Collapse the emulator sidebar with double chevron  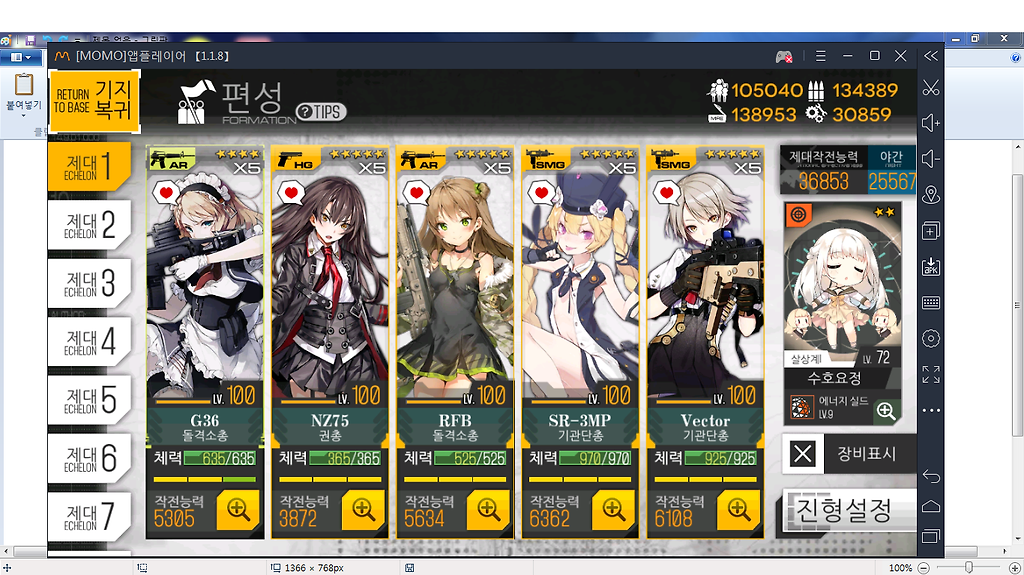pyautogui.click(x=931, y=56)
